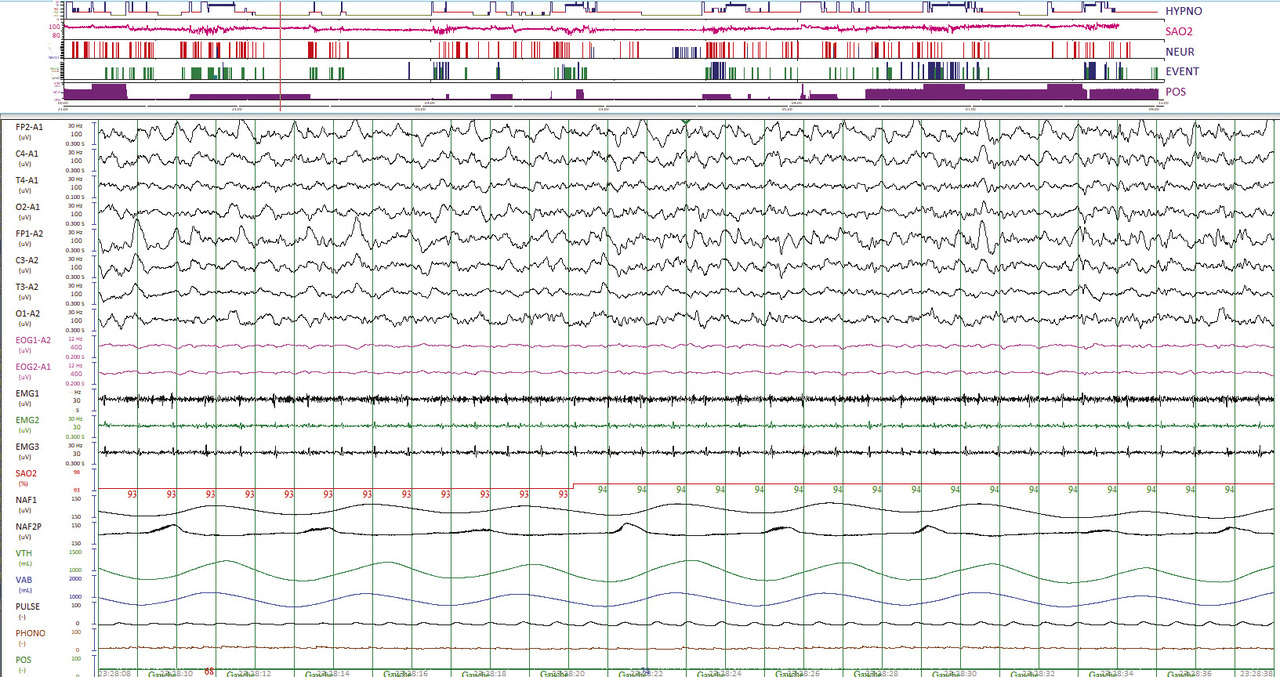Viewport: 1280px width, 677px height.
Task: Select the FP1-A2 channel label
Action: tap(29, 233)
